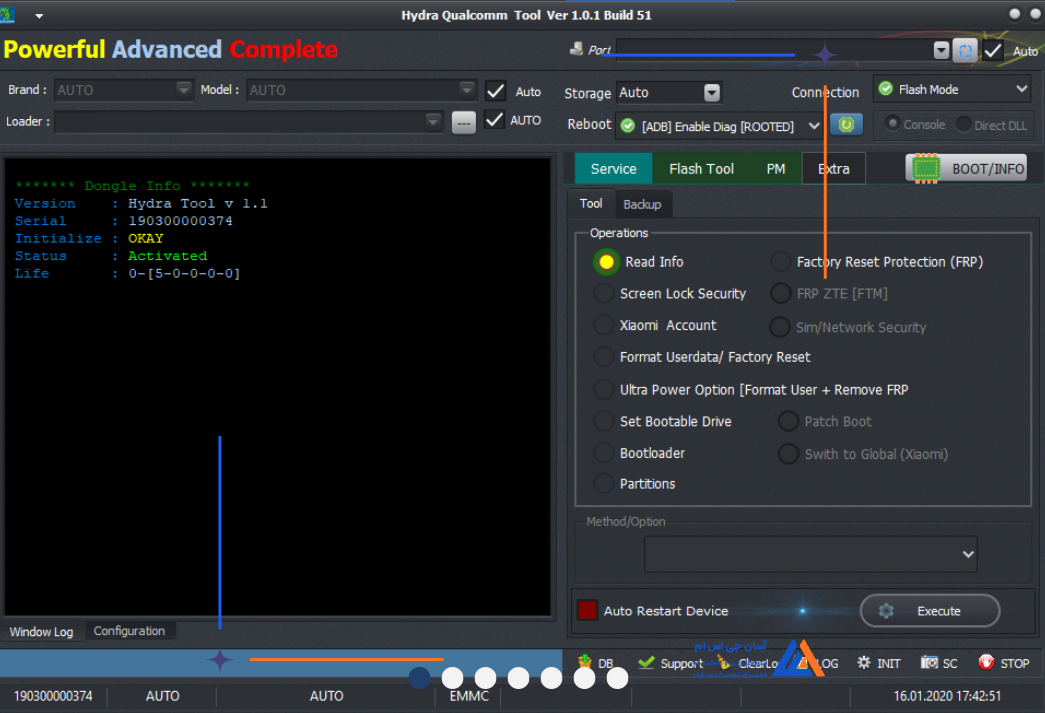The height and width of the screenshot is (713, 1045).
Task: Open the Backup sub-tab
Action: [x=642, y=205]
